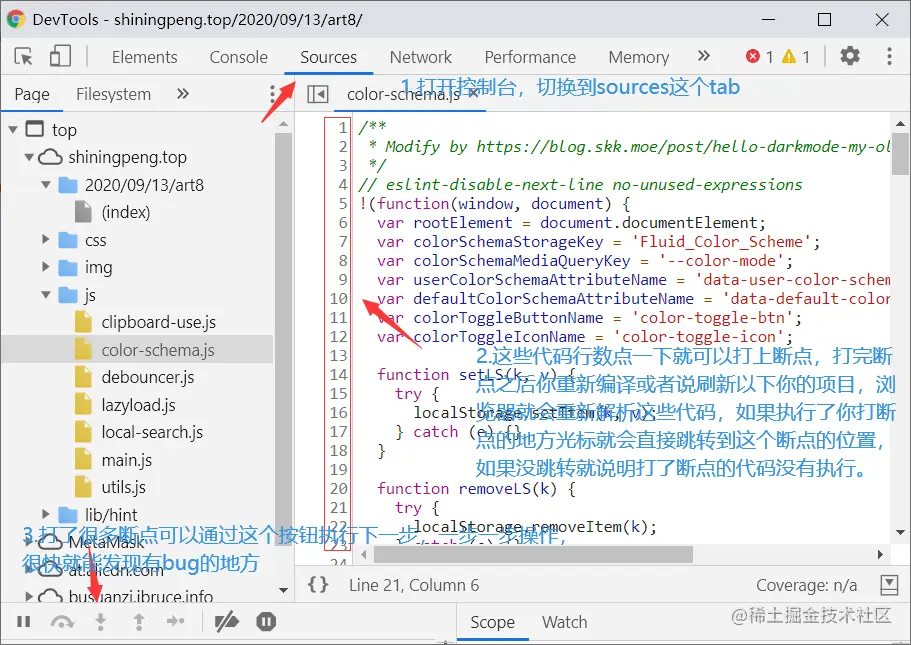Open the customize DevTools kebab menu
911x645 pixels.
click(x=889, y=56)
